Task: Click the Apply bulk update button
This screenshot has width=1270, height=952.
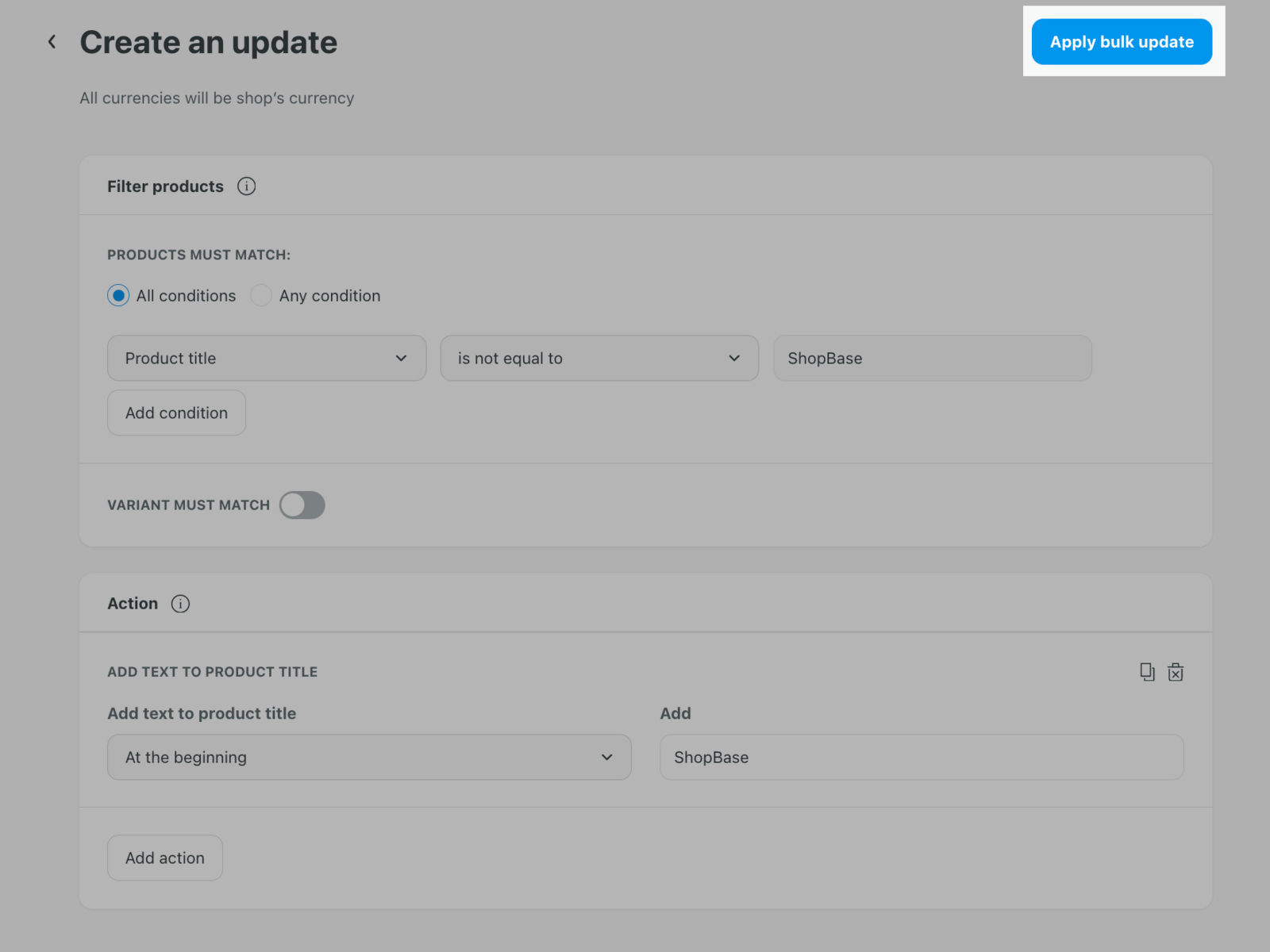Action: pos(1122,42)
